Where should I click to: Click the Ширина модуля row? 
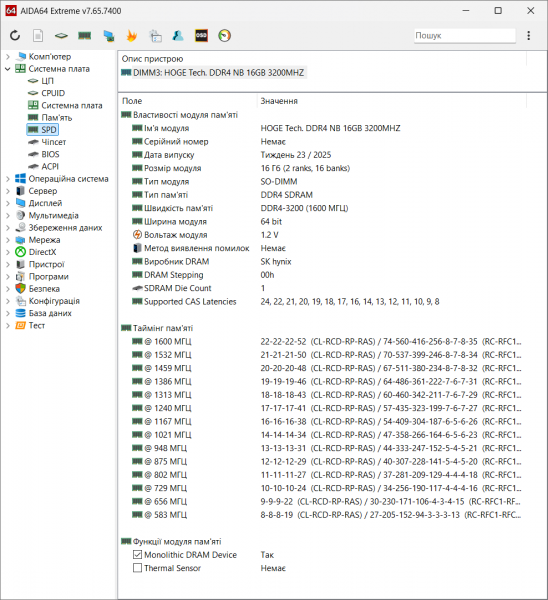[x=321, y=222]
